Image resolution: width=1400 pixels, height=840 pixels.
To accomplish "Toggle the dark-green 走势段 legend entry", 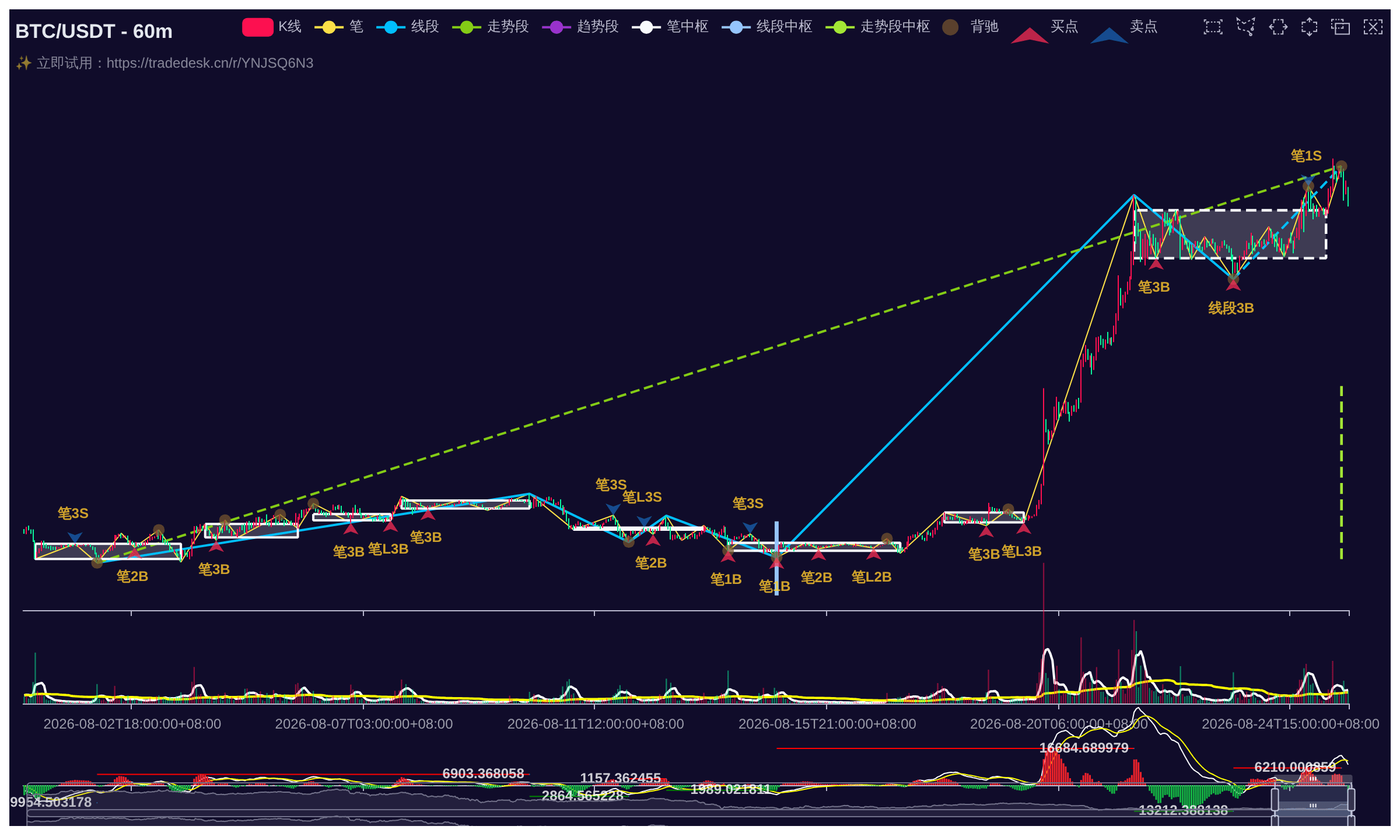I will (490, 27).
